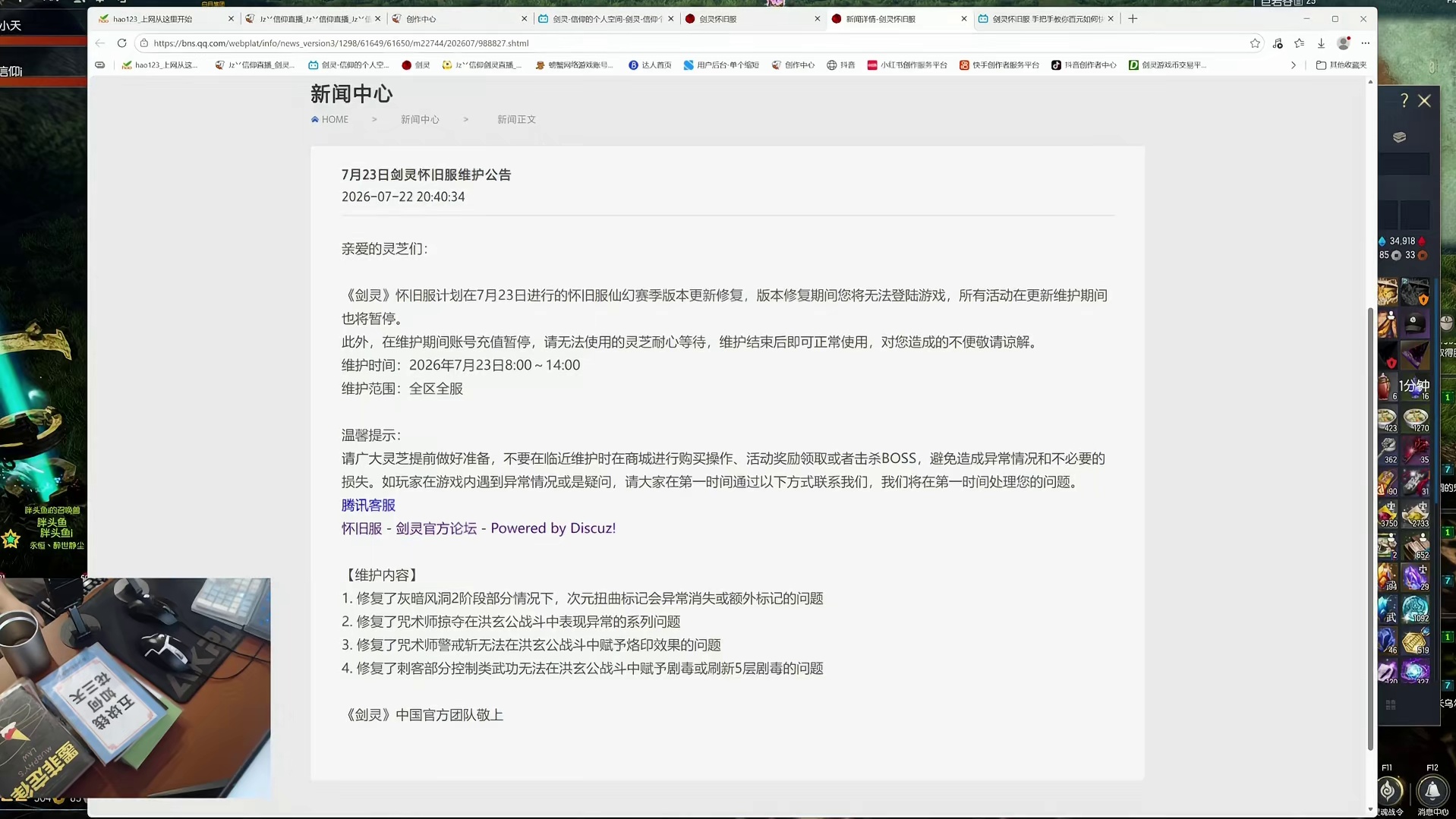Select the inventory item with count 1270
Viewport: 1456px width, 819px height.
pos(1416,419)
